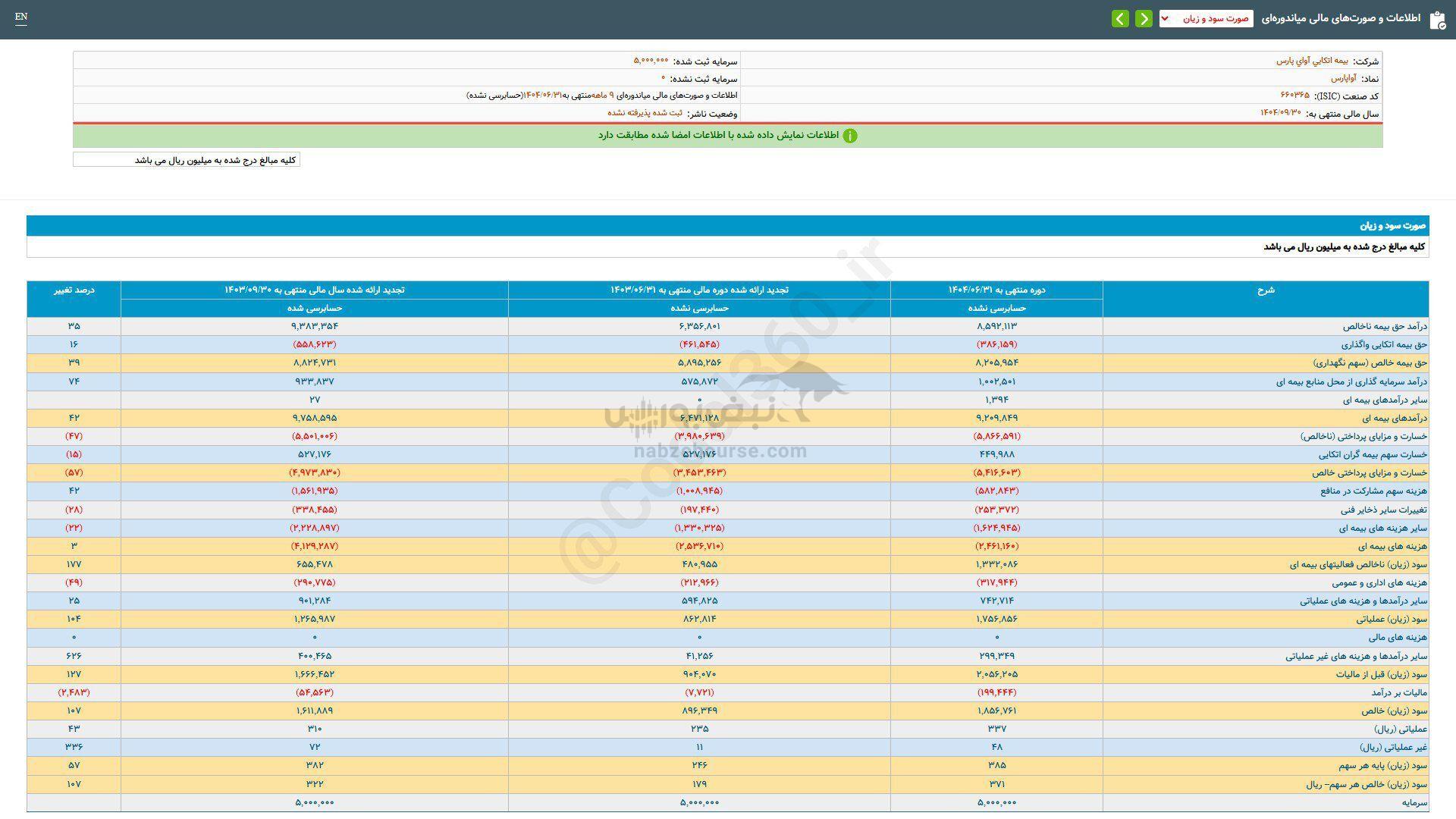Click the سرمایه row label at bottom
Screen dimensions: 1456x819
(1414, 802)
